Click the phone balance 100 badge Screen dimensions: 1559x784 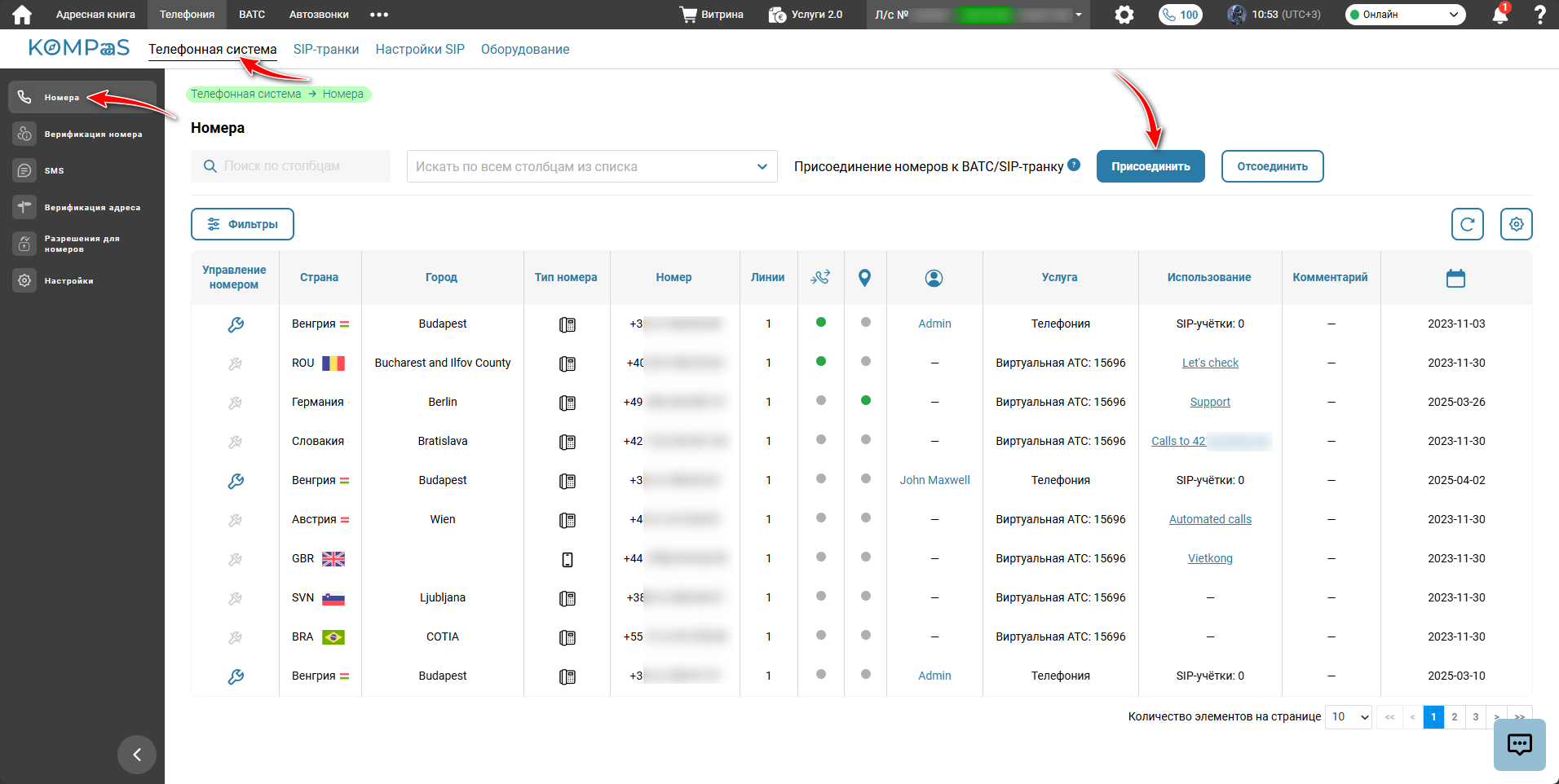click(x=1181, y=15)
